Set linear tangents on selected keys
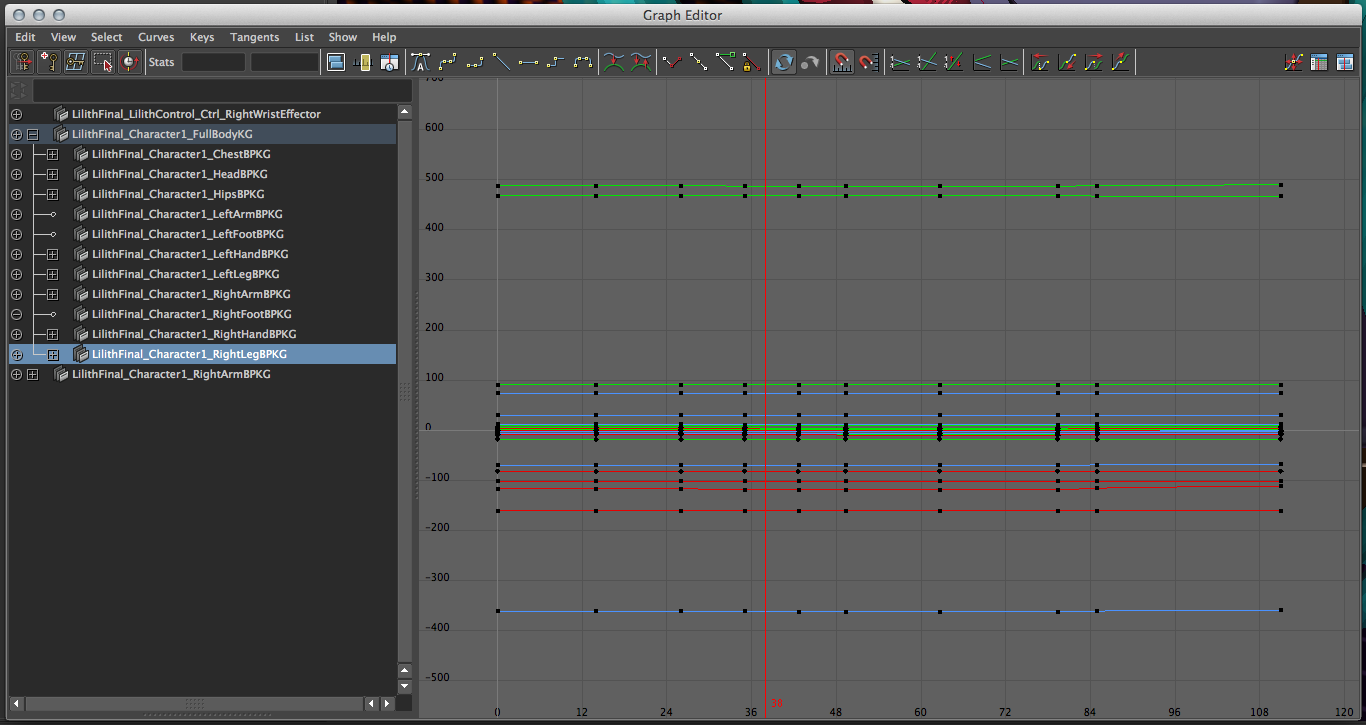The image size is (1366, 725). tap(501, 62)
